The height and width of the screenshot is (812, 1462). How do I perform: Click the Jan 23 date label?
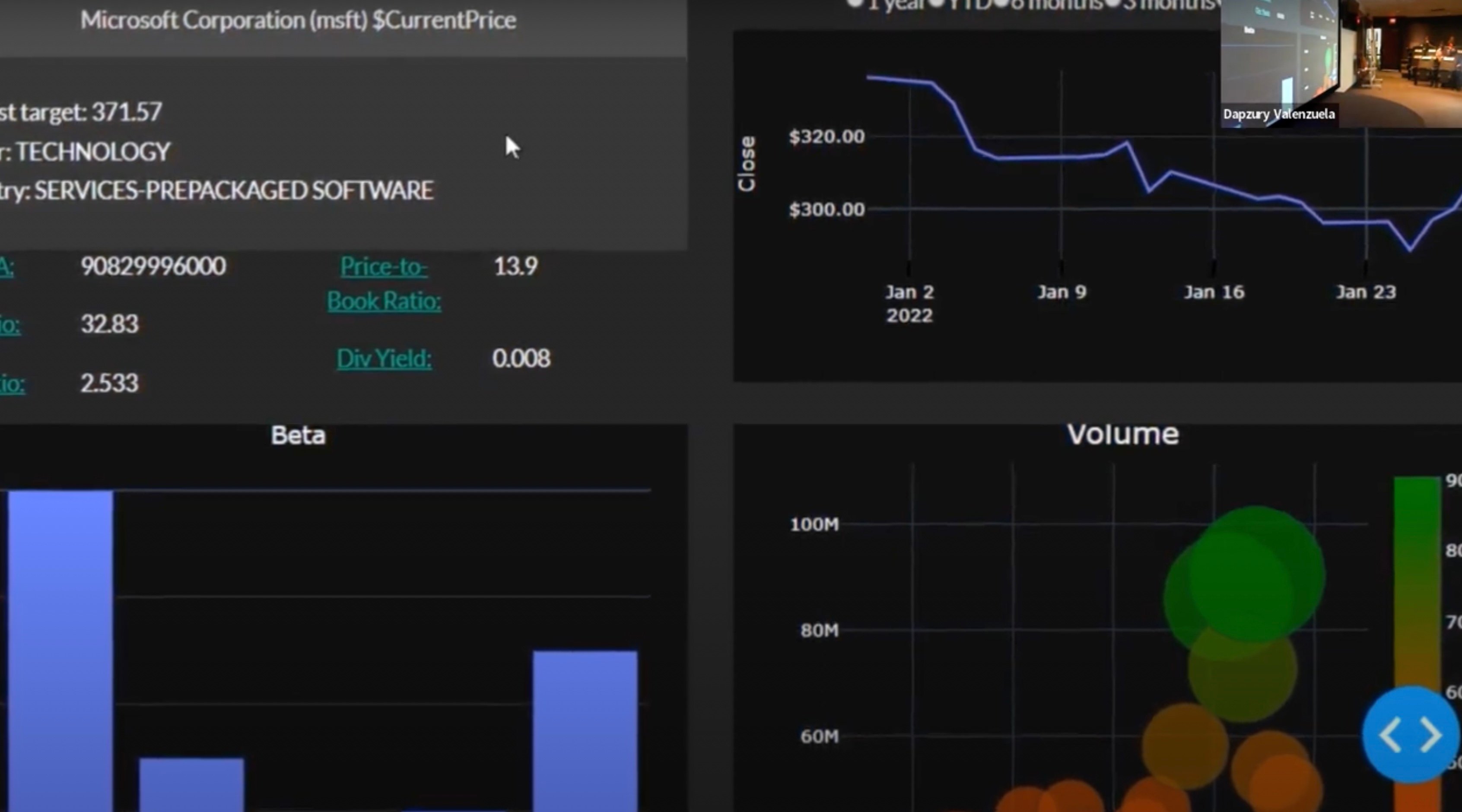[x=1366, y=292]
